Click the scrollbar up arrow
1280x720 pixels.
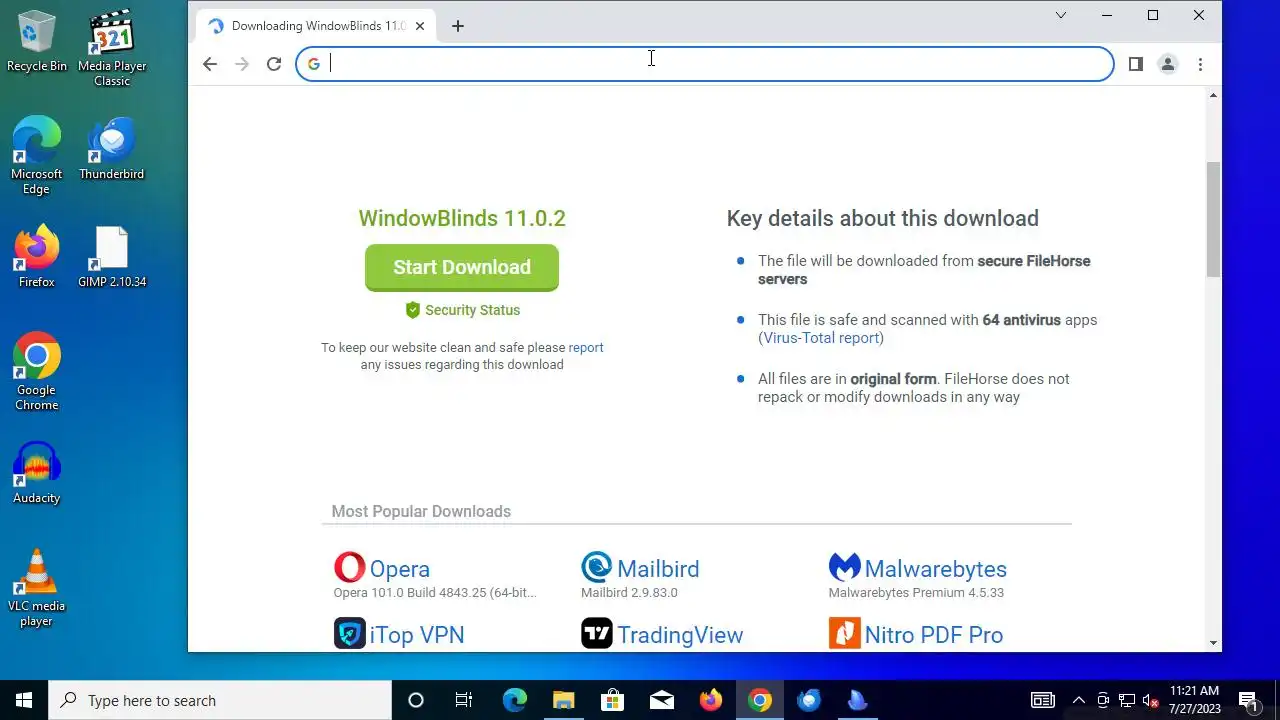click(x=1214, y=95)
